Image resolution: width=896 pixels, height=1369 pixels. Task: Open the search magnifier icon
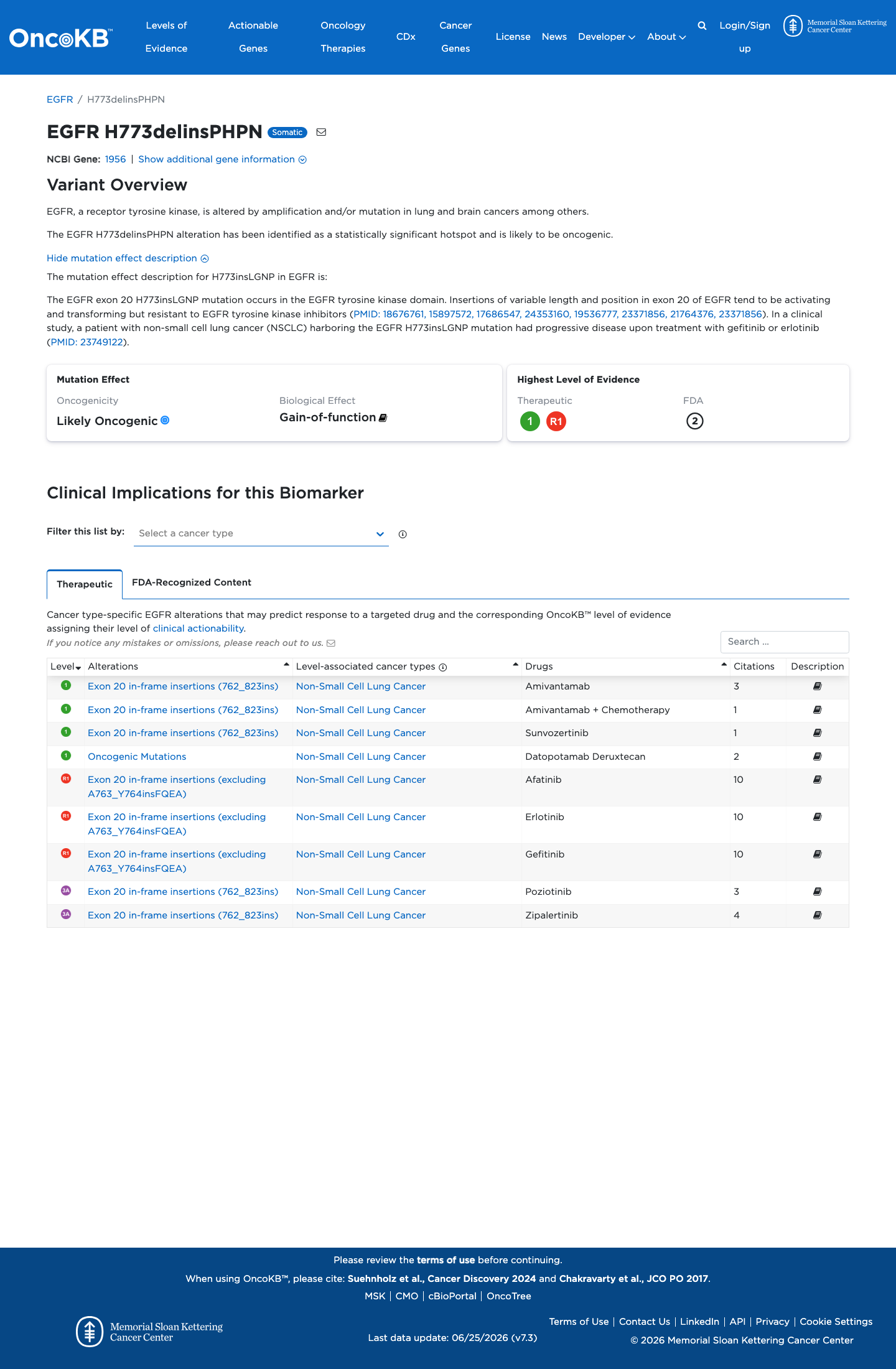702,26
